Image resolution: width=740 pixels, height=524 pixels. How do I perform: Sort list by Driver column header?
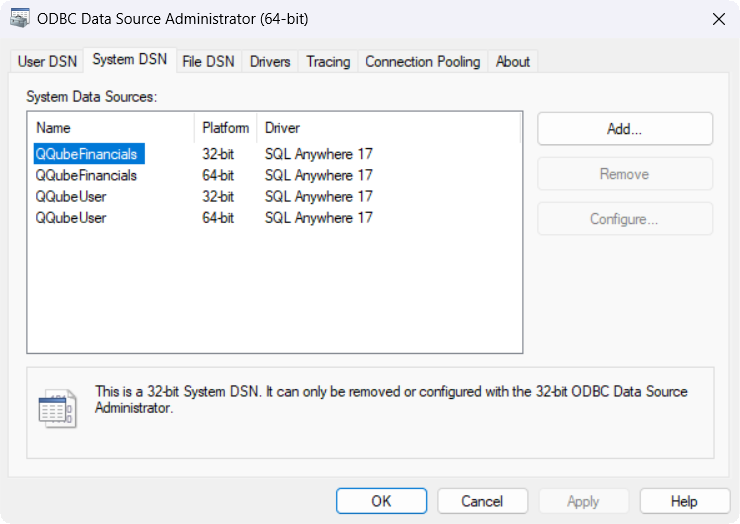(x=388, y=128)
